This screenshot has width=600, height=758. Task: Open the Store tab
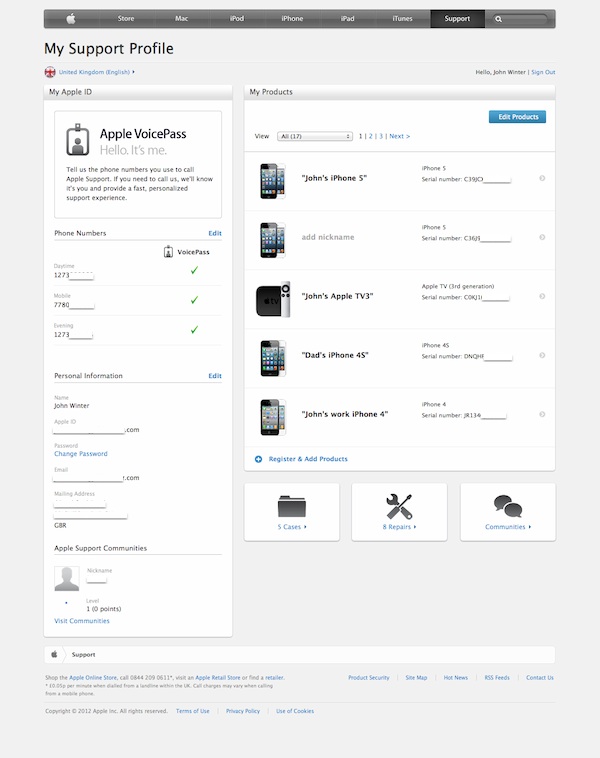click(x=126, y=19)
